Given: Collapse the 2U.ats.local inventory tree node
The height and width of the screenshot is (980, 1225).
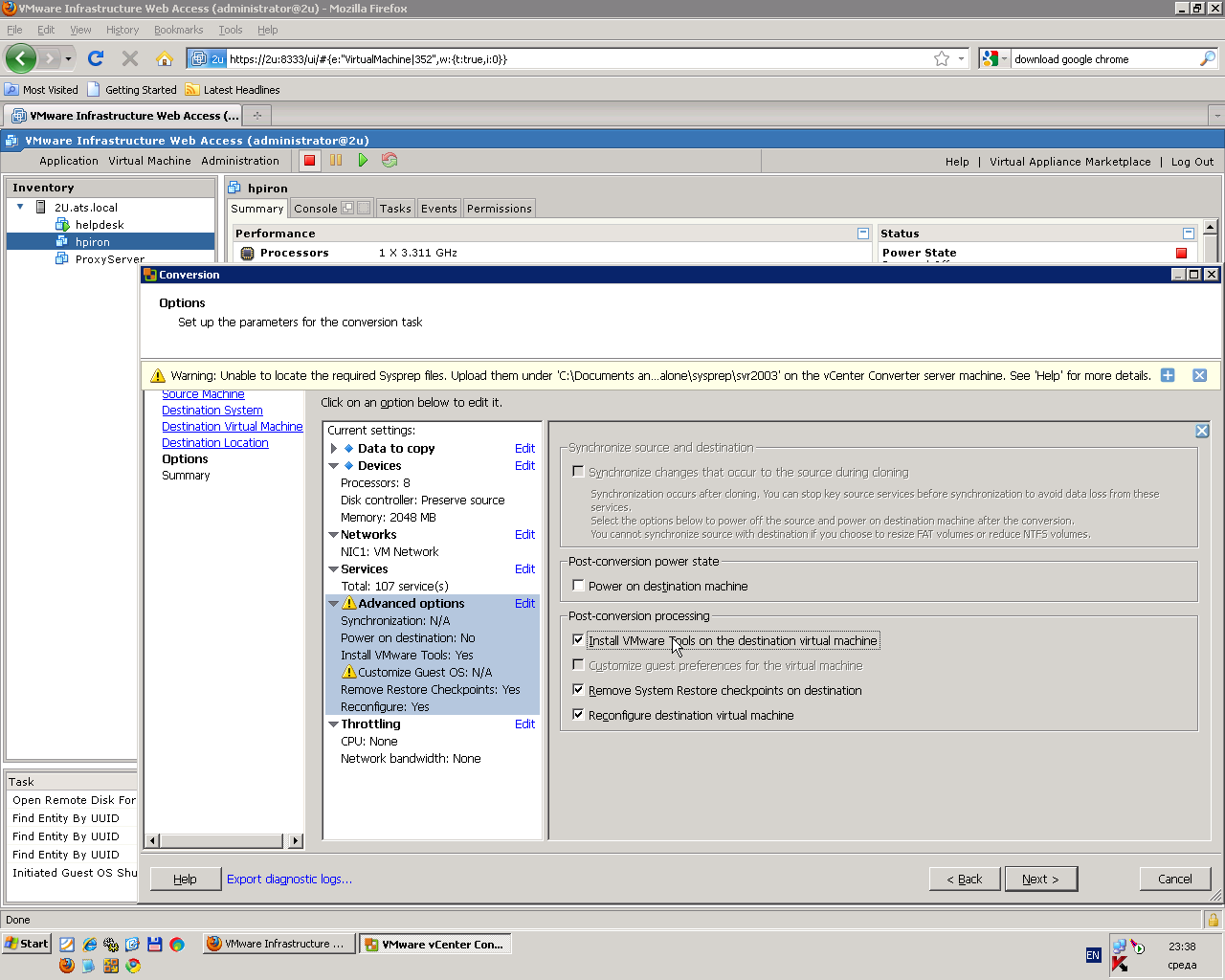Looking at the screenshot, I should (20, 207).
